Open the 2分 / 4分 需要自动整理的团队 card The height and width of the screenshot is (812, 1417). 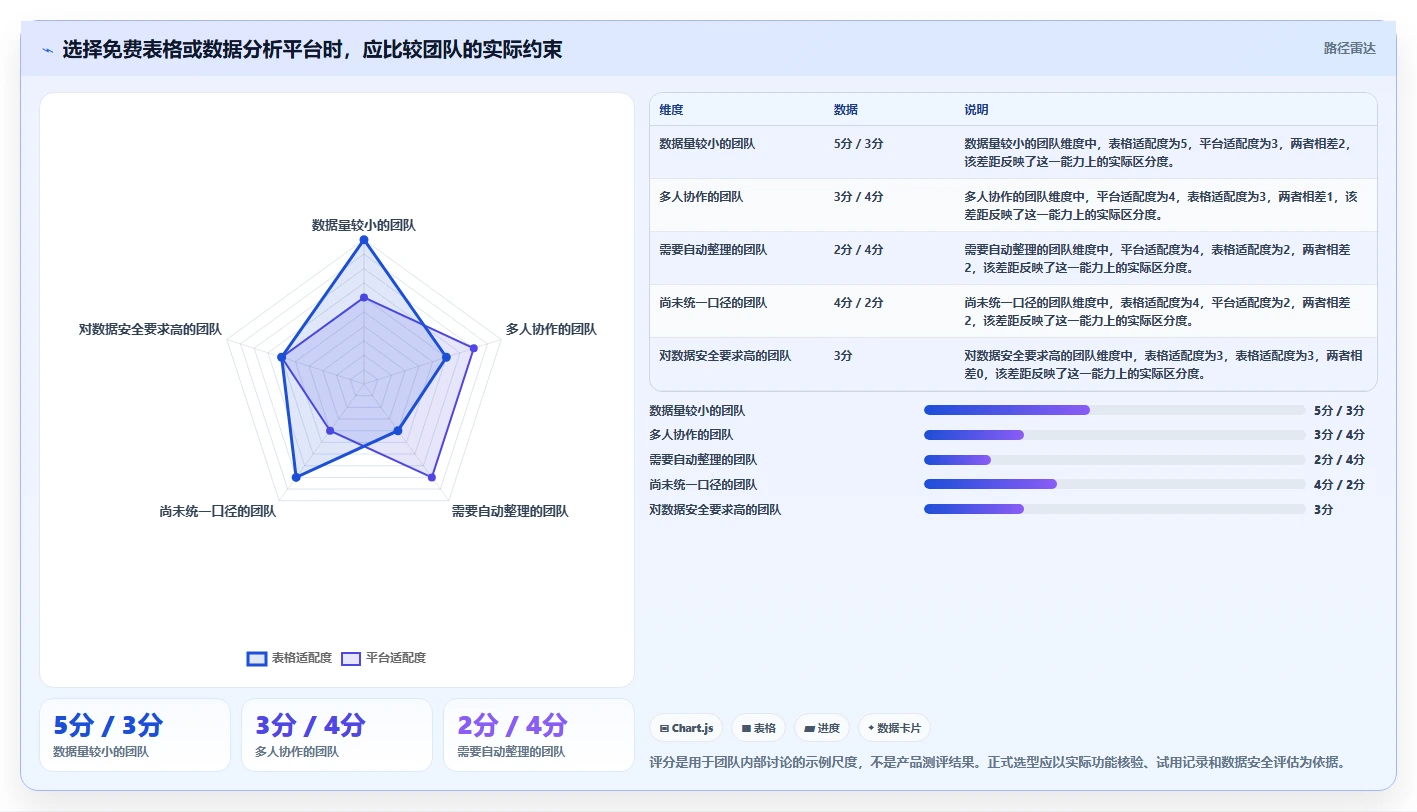click(539, 735)
